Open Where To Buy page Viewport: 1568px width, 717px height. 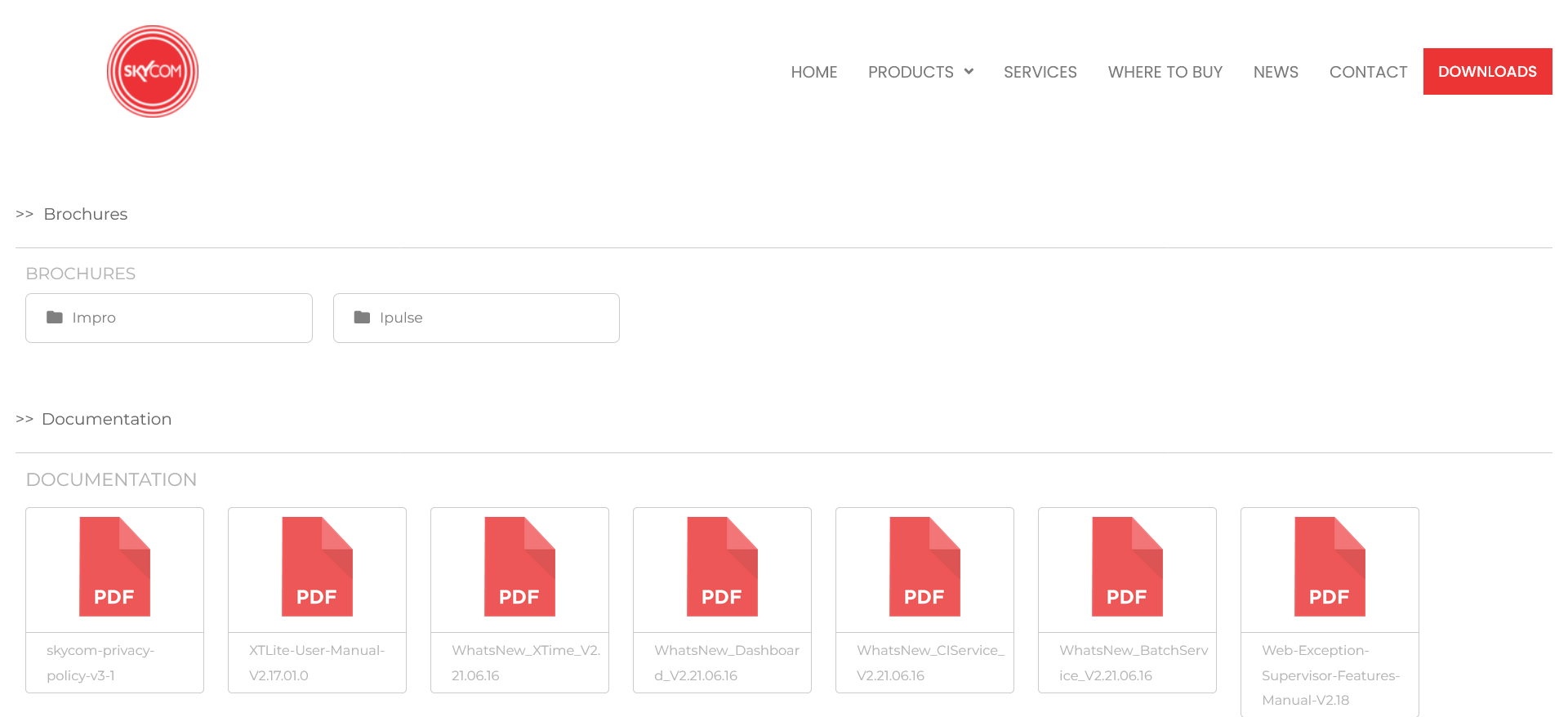click(x=1165, y=72)
